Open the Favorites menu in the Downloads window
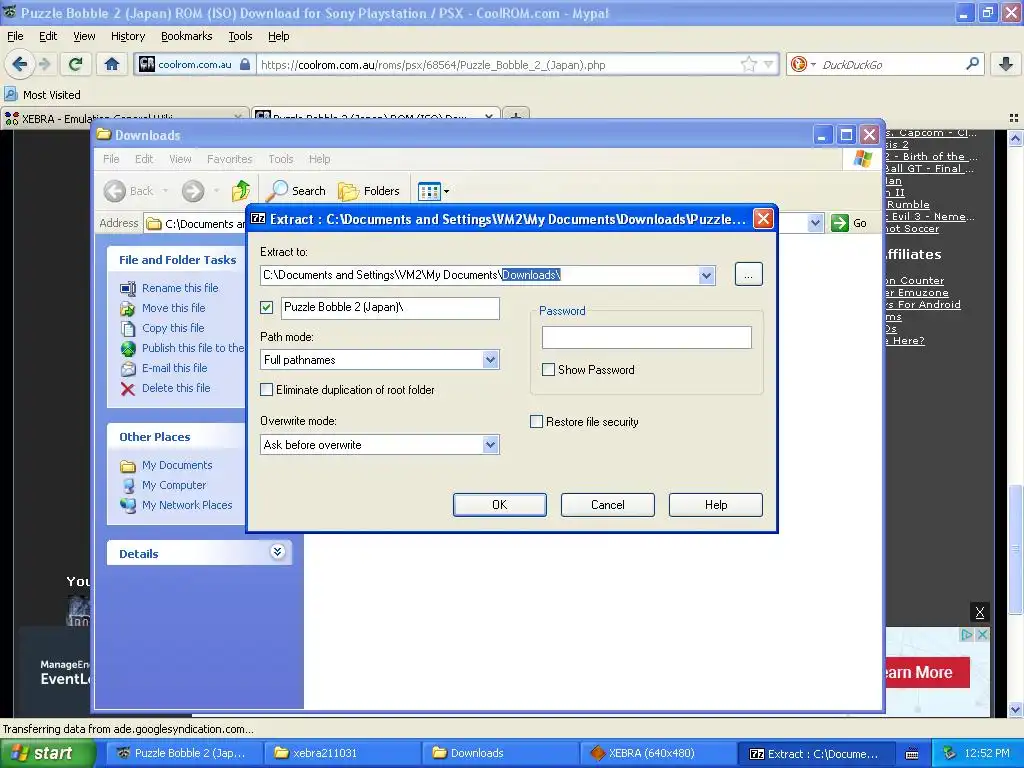This screenshot has width=1024, height=768. (229, 159)
